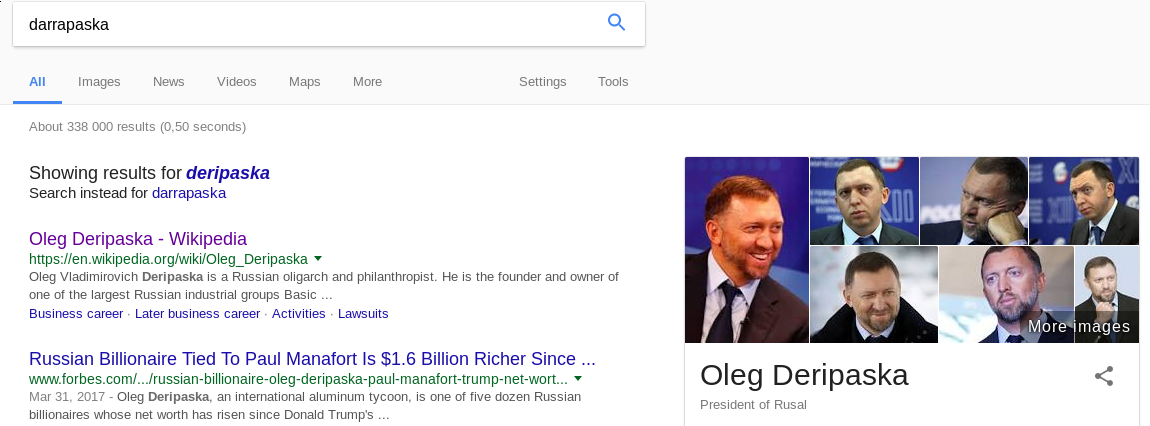Viewport: 1150px width, 426px height.
Task: Open the More search categories menu
Action: pos(367,82)
